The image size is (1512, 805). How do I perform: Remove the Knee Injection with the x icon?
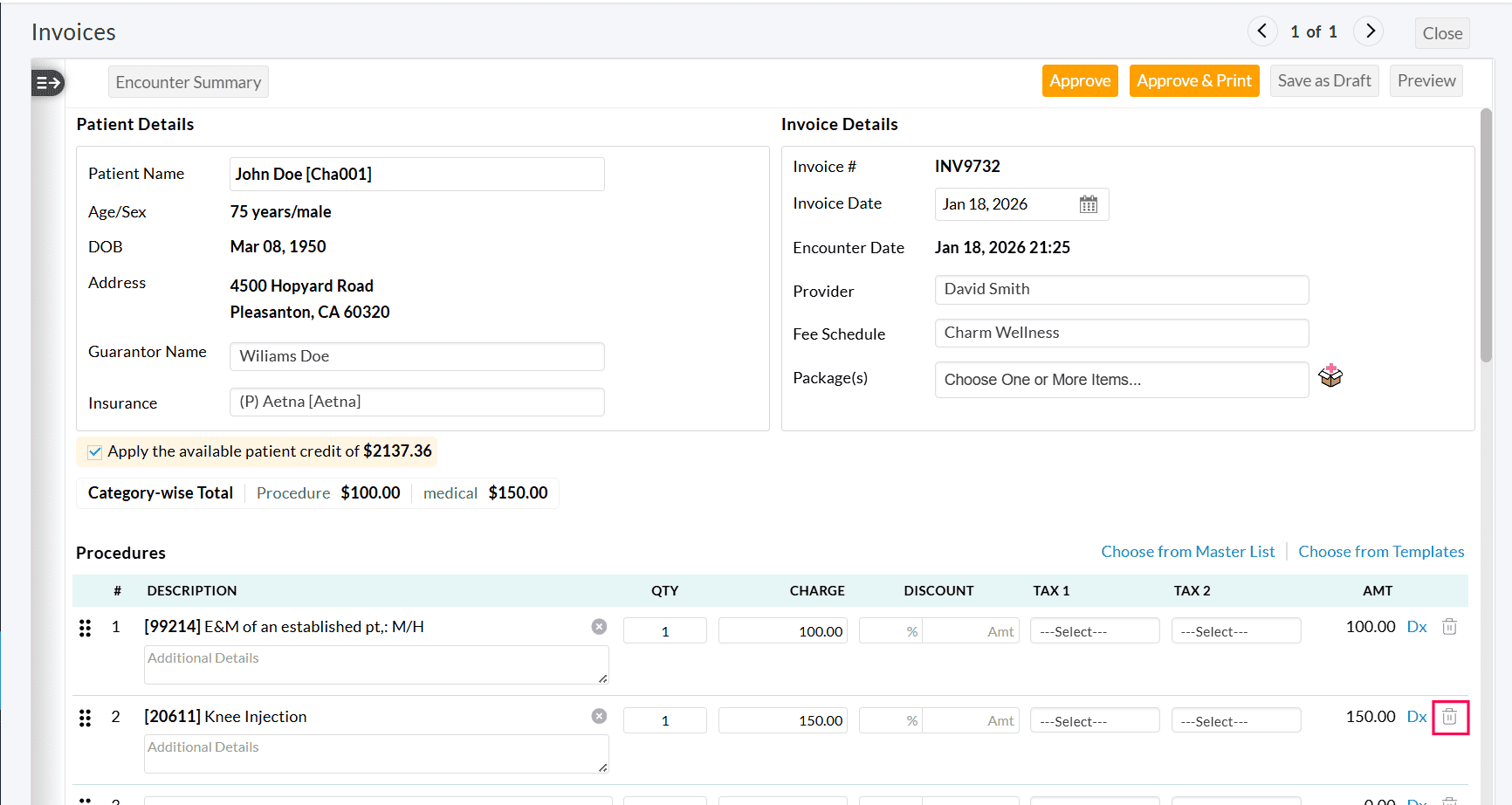[599, 715]
